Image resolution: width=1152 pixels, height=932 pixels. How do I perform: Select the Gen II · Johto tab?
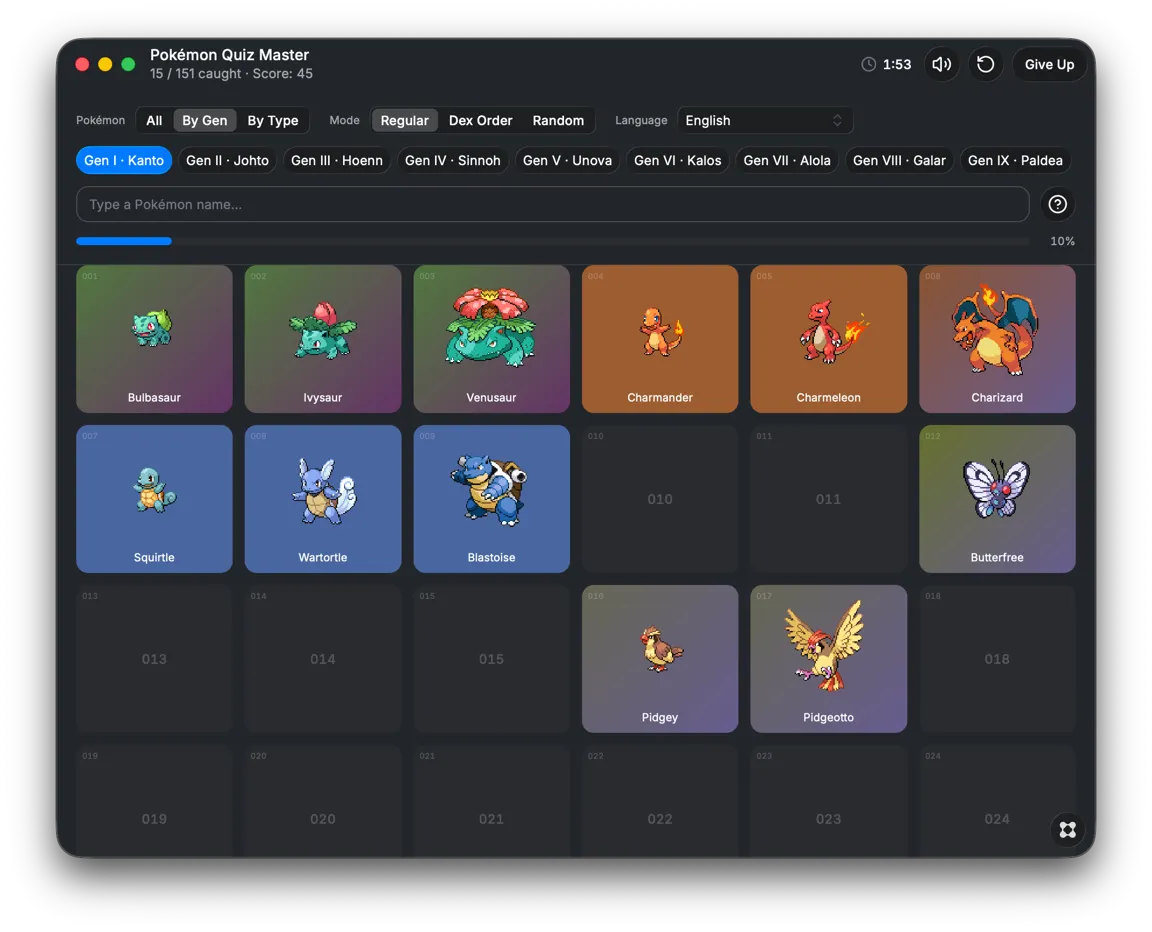pos(227,160)
